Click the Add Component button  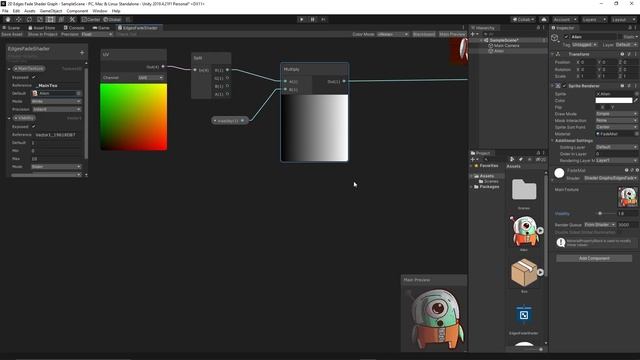tap(594, 258)
